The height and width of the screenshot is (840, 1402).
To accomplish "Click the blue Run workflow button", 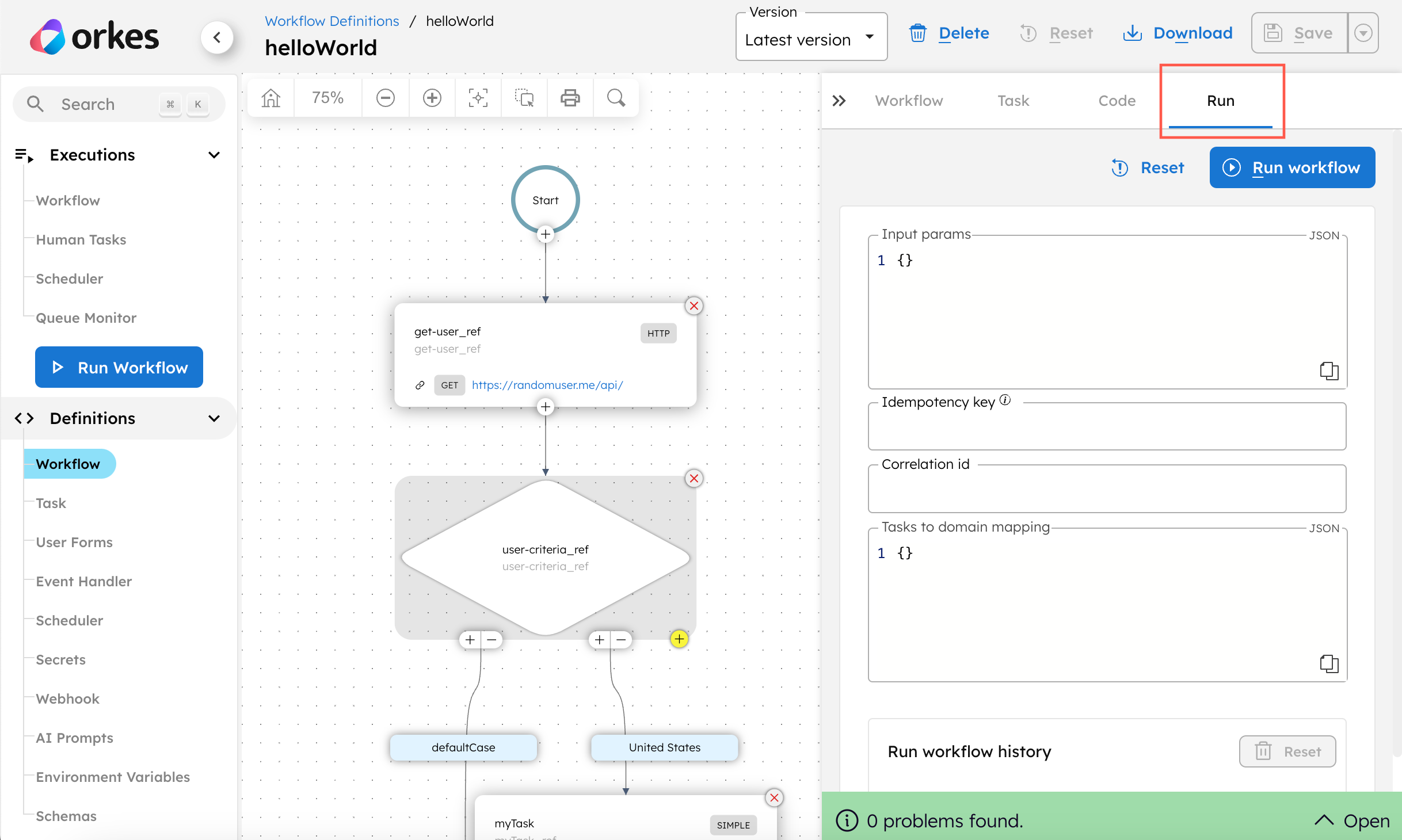I will click(x=1292, y=167).
